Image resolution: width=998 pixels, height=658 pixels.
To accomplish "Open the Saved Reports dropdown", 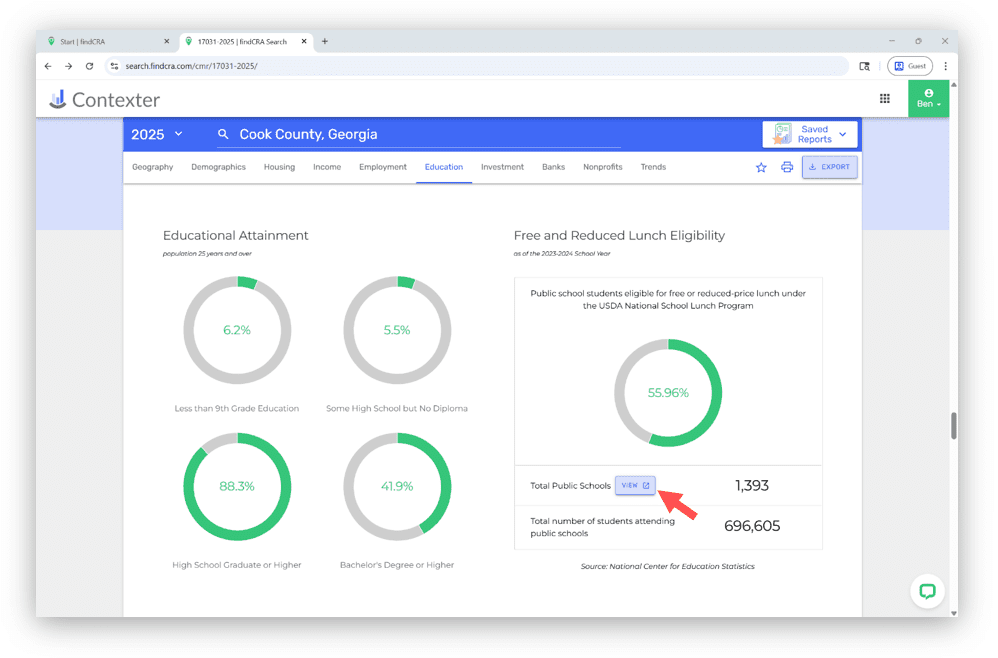I will (x=810, y=134).
